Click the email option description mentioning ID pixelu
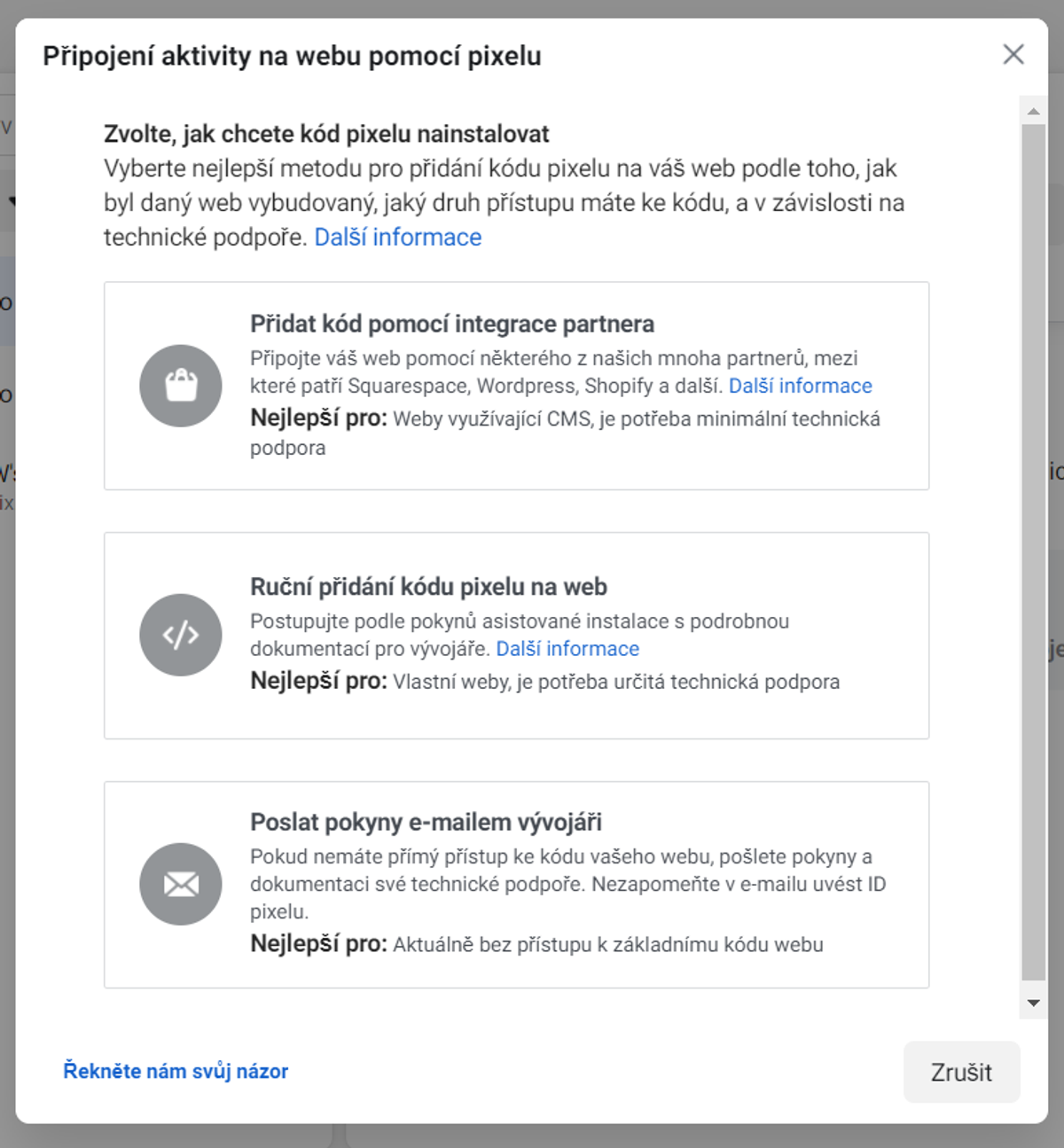 (x=568, y=884)
